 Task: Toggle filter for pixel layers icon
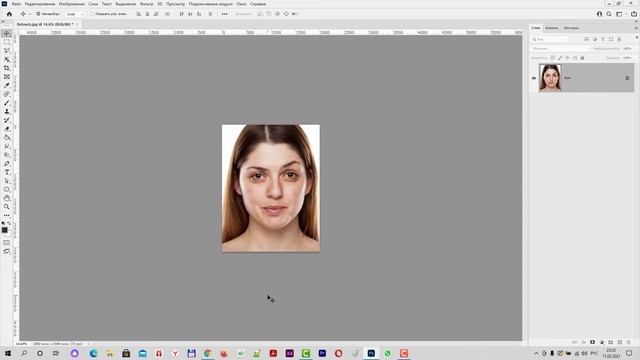[587, 39]
